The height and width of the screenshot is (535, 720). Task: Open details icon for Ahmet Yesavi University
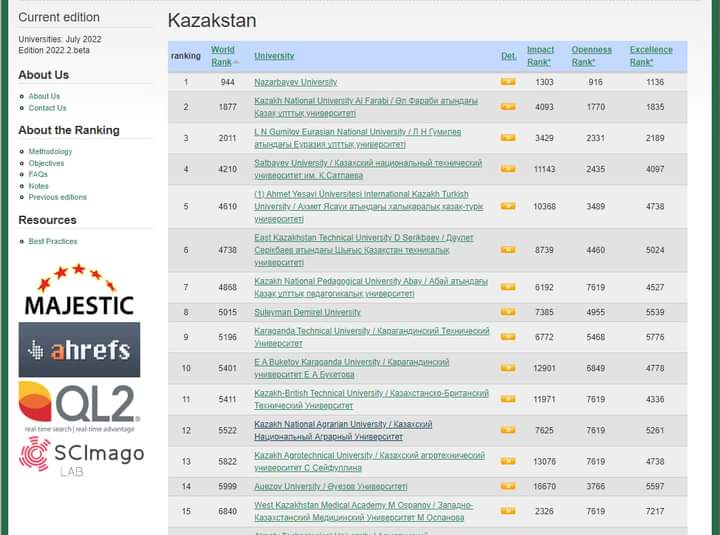[x=508, y=206]
